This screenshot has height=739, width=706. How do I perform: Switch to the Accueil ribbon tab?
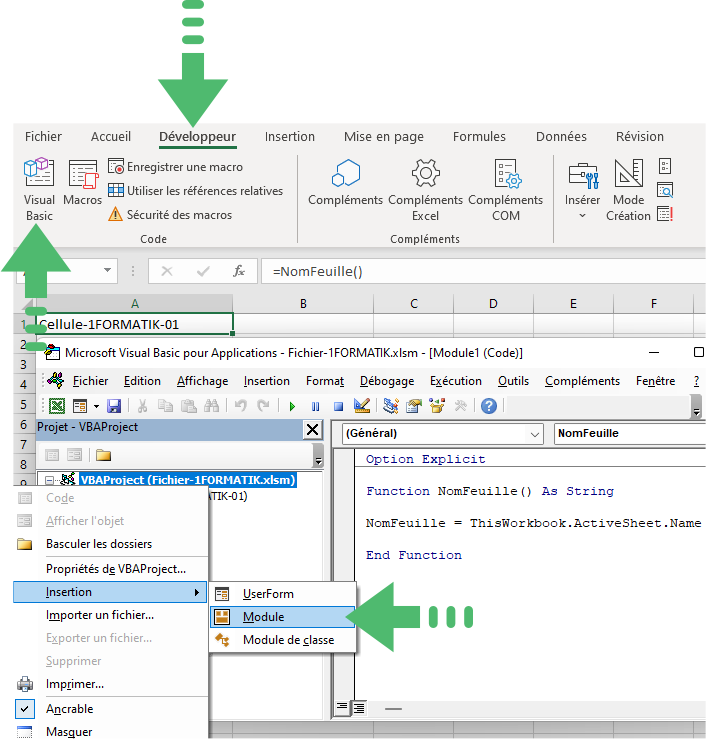(x=111, y=137)
